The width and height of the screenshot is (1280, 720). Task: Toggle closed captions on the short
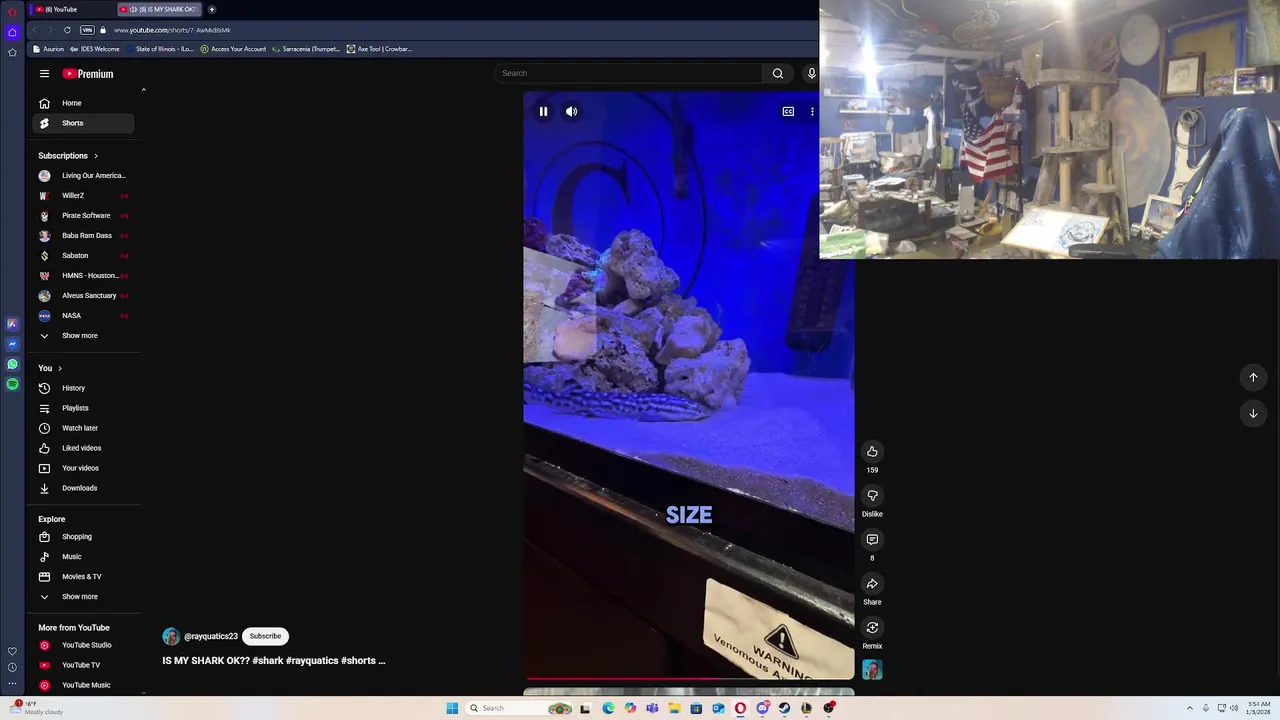(x=788, y=111)
